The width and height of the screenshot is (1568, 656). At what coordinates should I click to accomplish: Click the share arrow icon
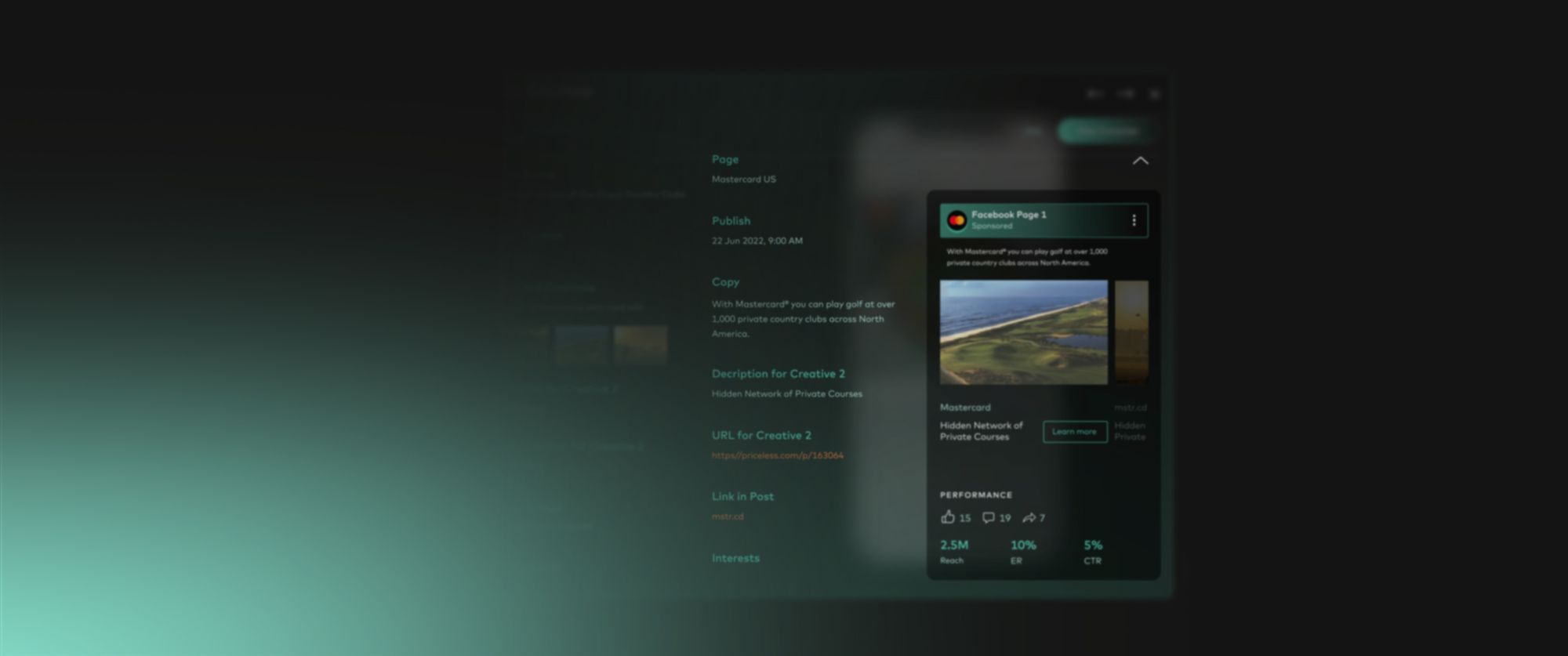[x=1029, y=517]
